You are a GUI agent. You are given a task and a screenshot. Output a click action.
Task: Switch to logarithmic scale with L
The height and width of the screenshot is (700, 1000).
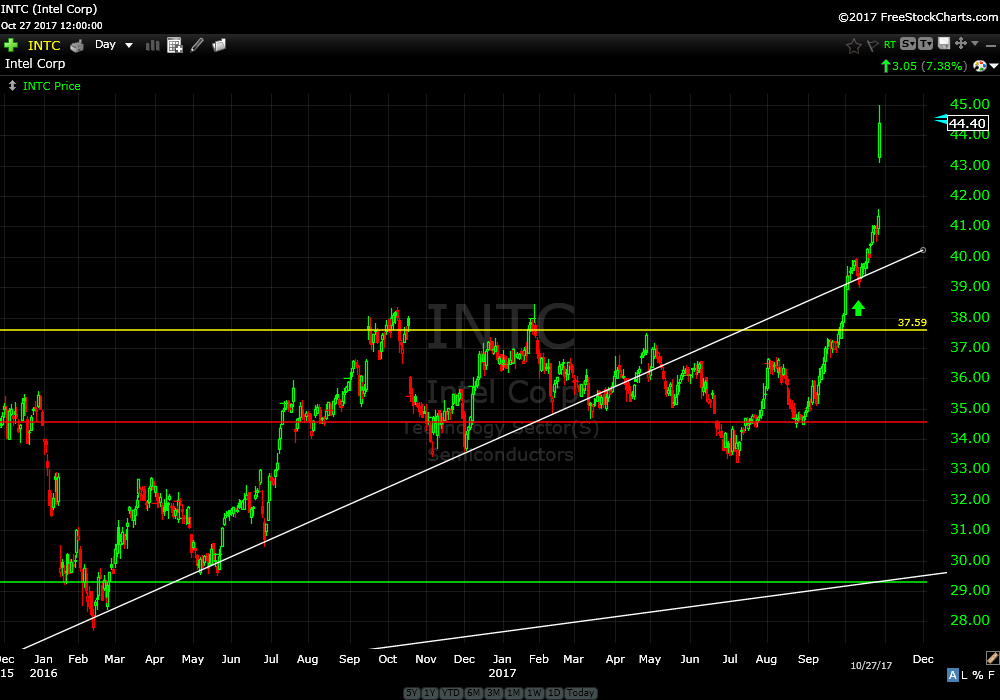(962, 675)
